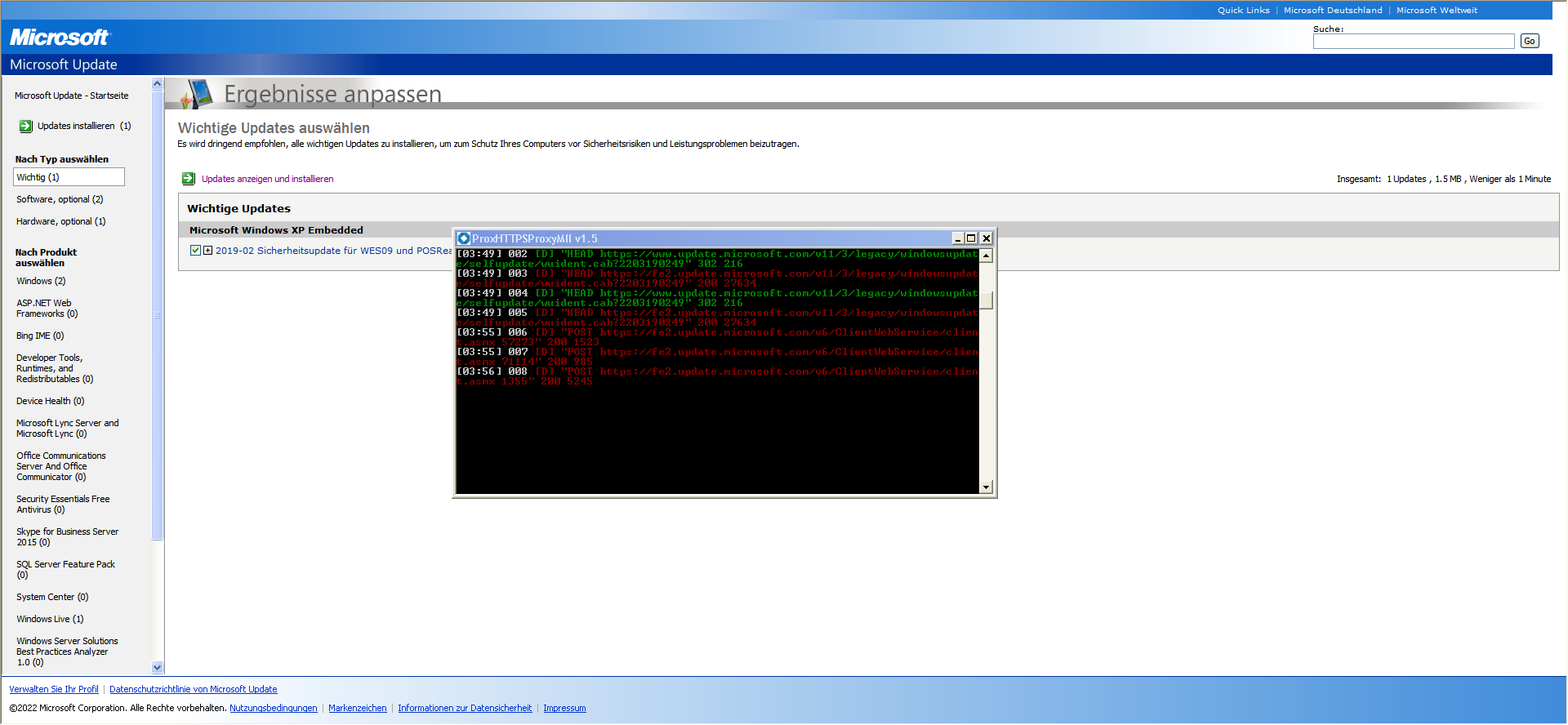Open Microsoft Weltweit link
The width and height of the screenshot is (1568, 725).
[1437, 10]
